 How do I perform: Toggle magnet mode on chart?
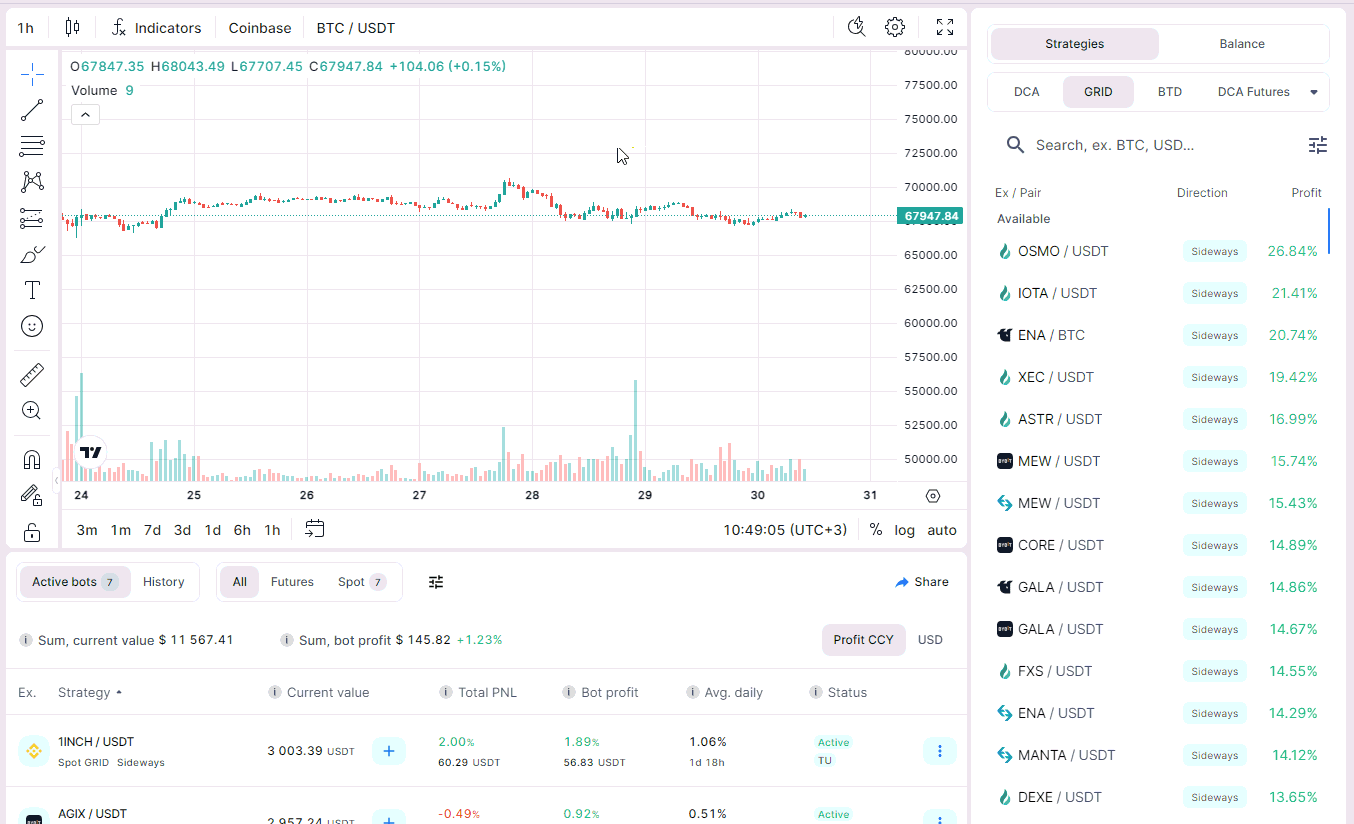click(x=32, y=460)
